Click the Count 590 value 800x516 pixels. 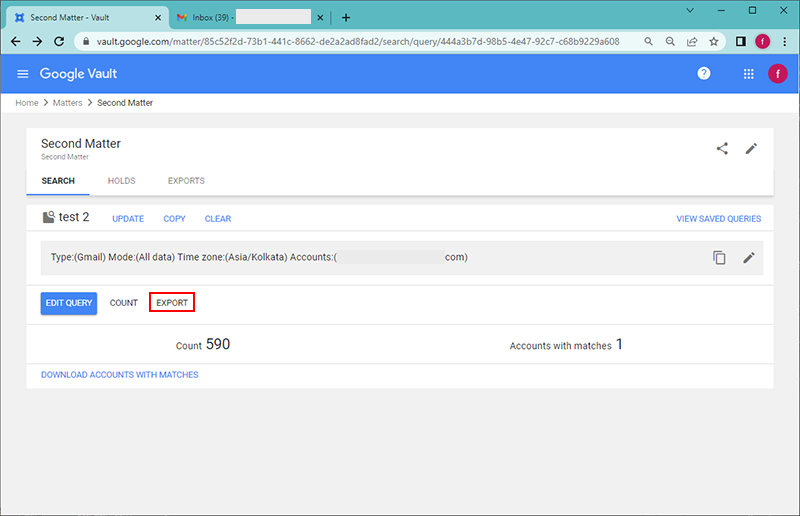[x=218, y=345]
